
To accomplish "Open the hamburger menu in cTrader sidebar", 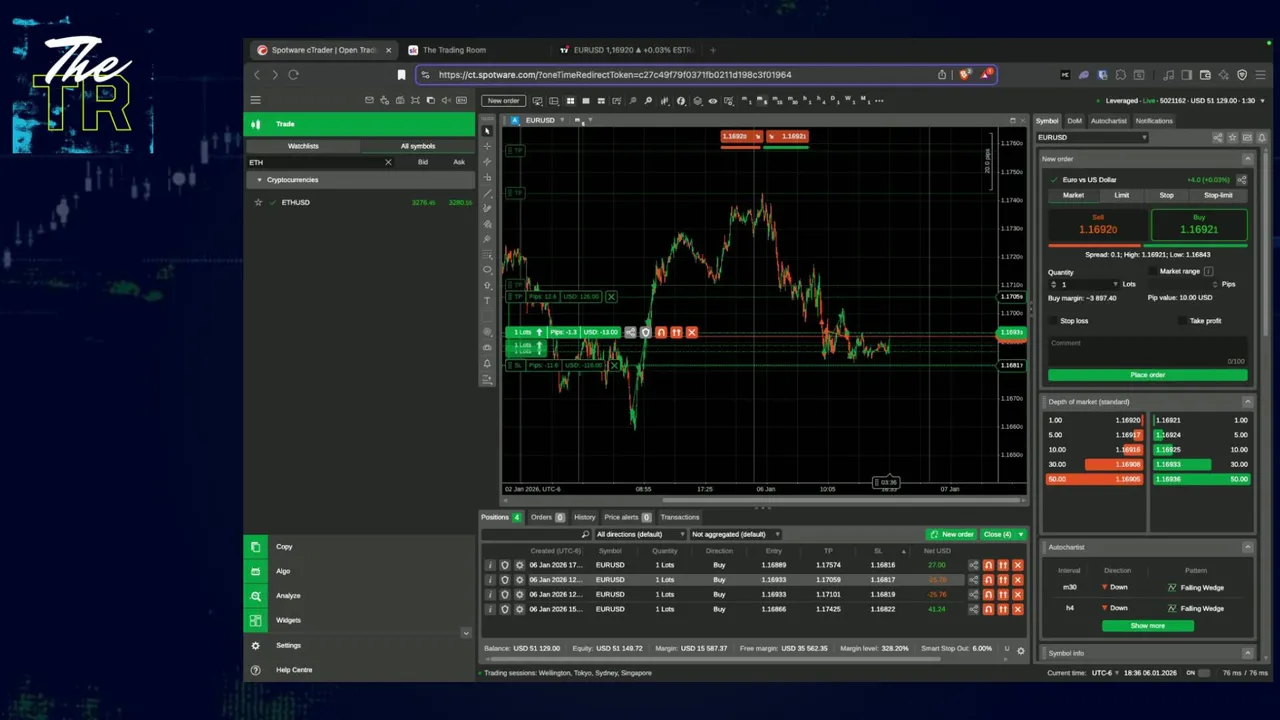I will pos(255,100).
